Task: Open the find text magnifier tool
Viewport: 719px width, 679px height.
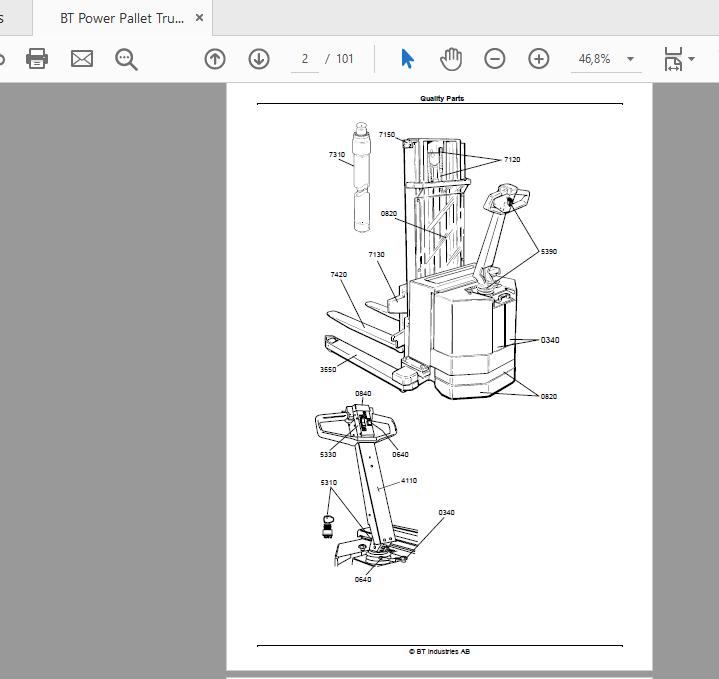Action: pyautogui.click(x=126, y=60)
